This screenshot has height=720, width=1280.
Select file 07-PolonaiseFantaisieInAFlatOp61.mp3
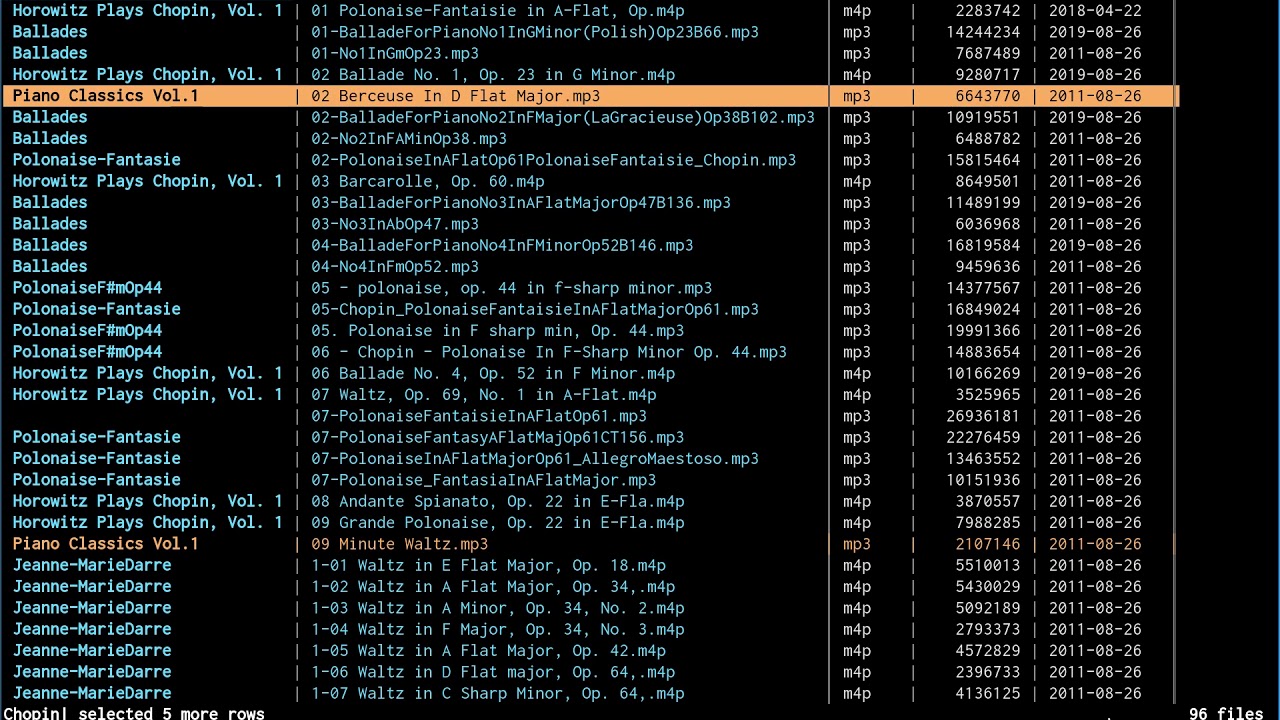coord(479,416)
